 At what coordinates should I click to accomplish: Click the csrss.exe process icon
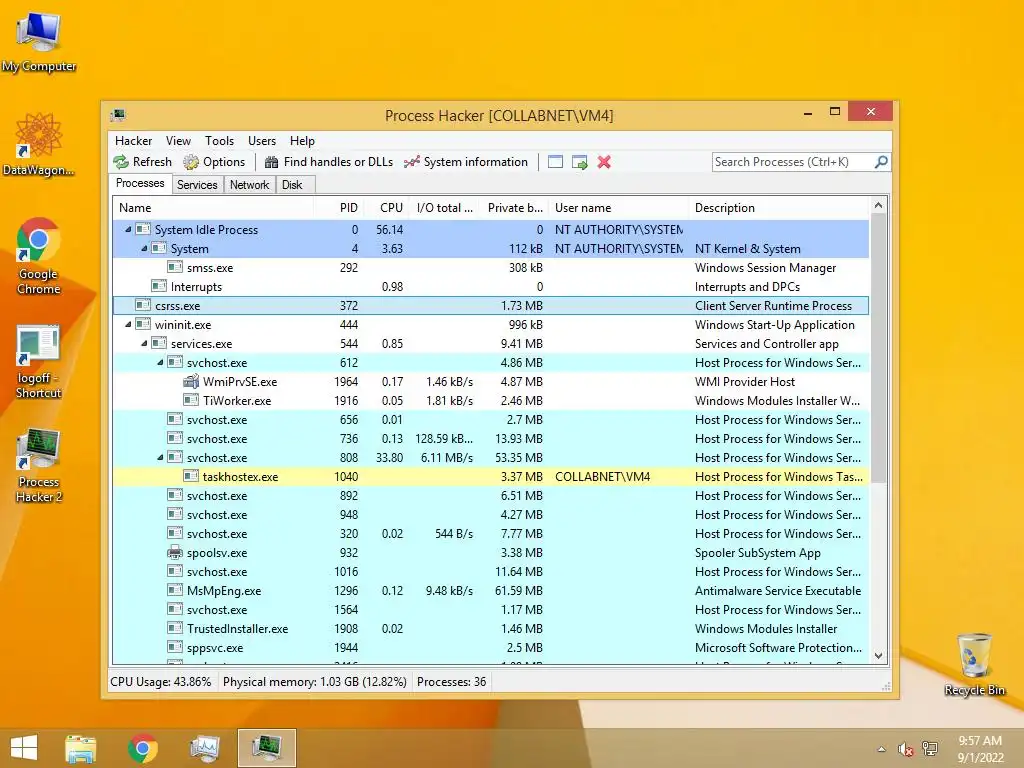pos(143,305)
